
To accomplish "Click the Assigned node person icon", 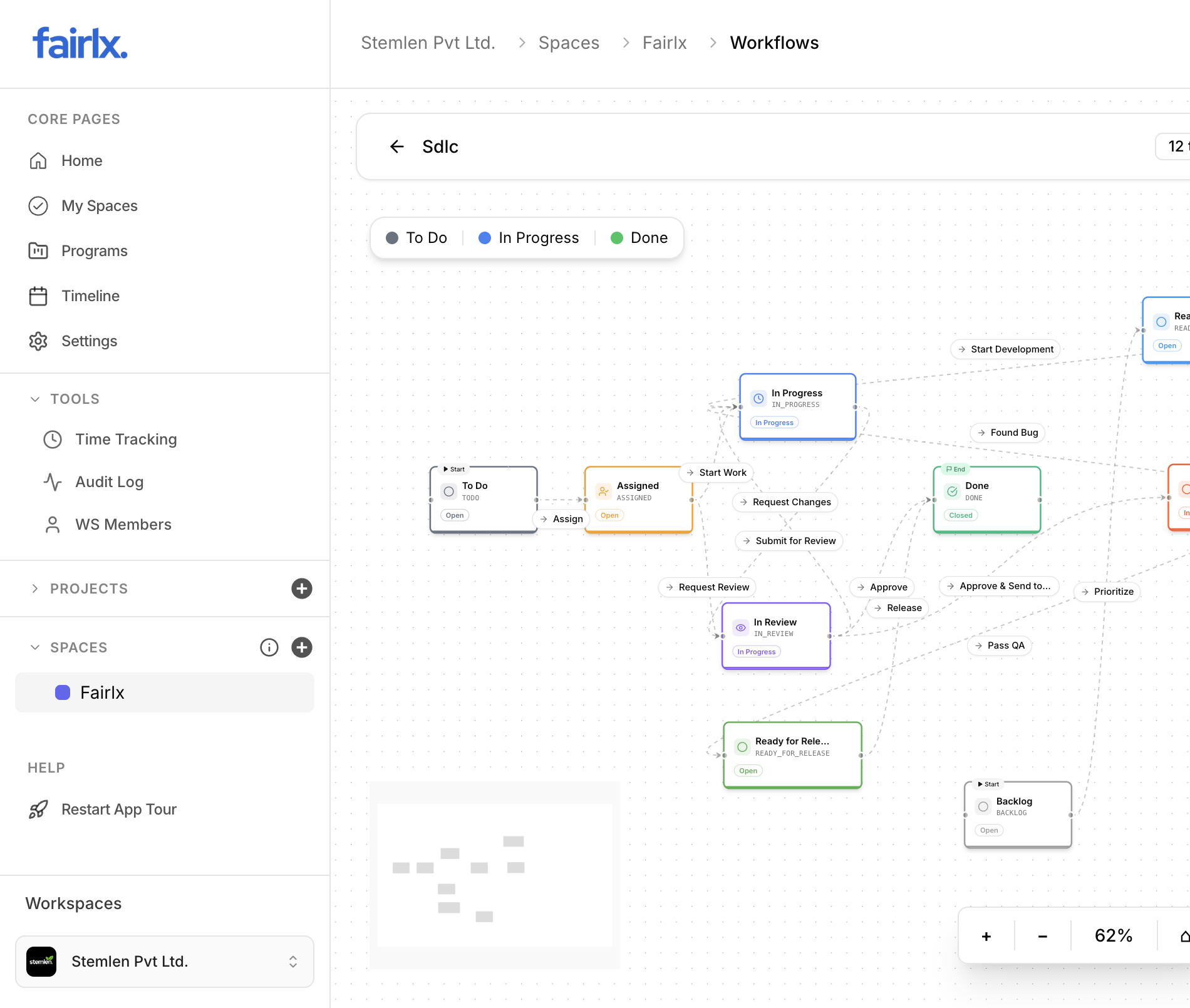I will [603, 491].
